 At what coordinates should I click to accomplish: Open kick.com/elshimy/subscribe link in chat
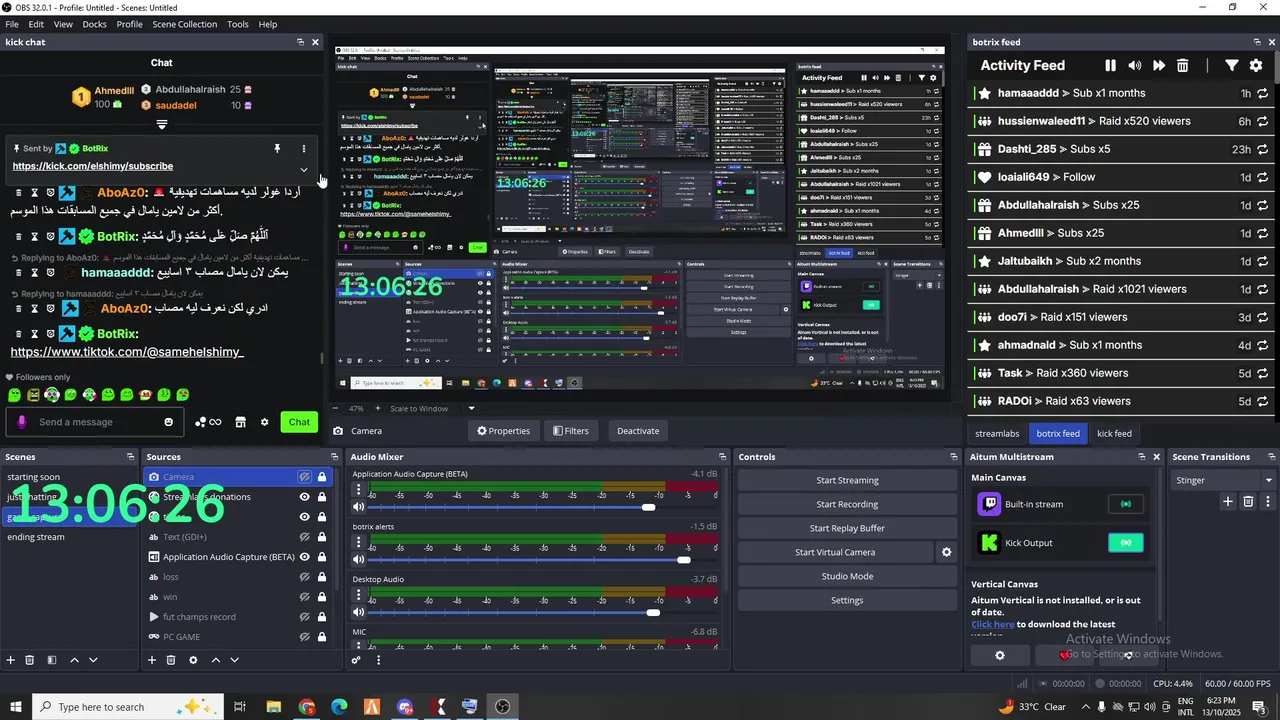(92, 166)
